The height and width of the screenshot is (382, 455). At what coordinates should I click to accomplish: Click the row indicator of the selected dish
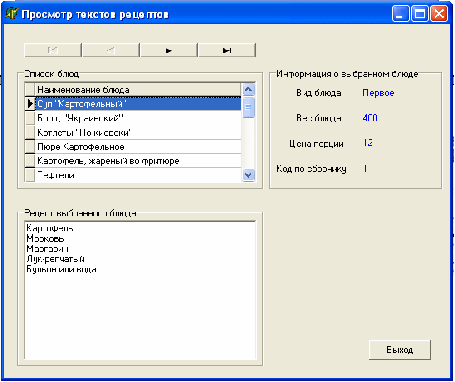(x=30, y=104)
